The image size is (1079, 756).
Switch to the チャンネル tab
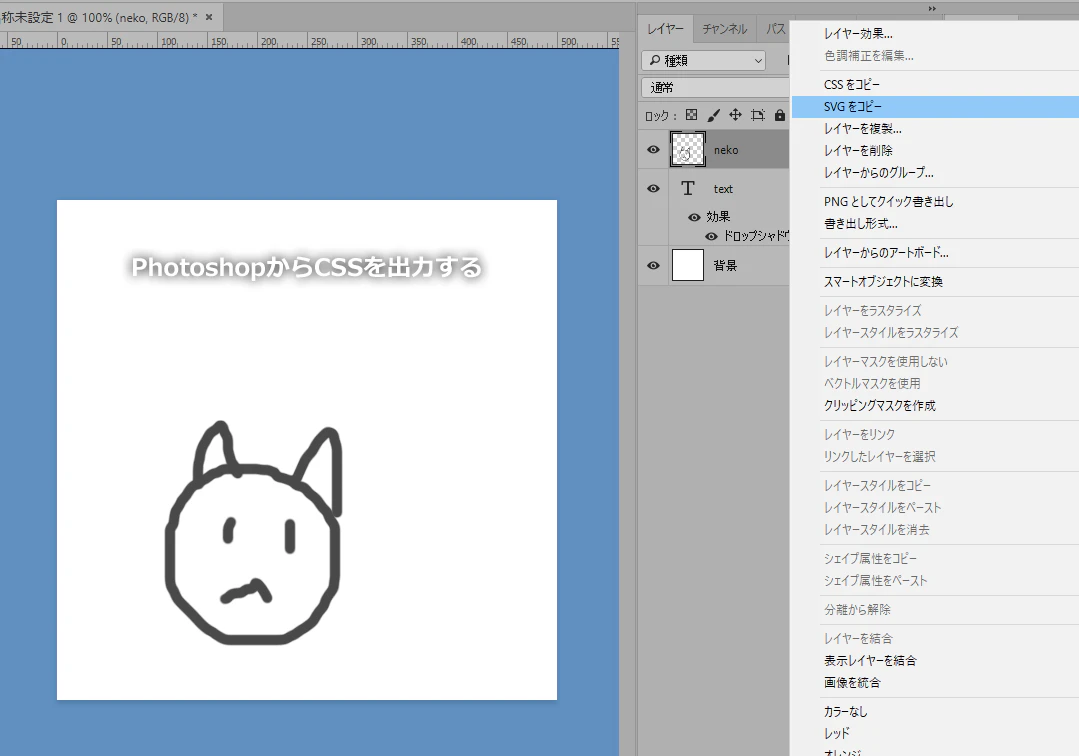coord(725,29)
